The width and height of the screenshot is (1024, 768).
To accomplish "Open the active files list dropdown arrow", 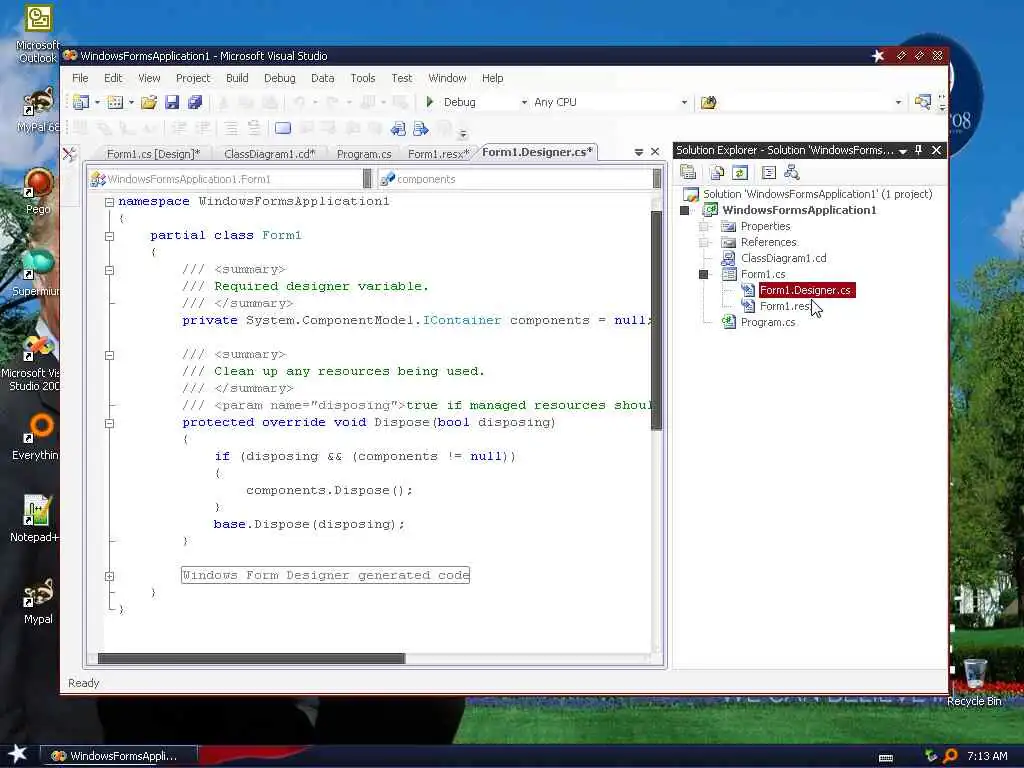I will (x=639, y=152).
